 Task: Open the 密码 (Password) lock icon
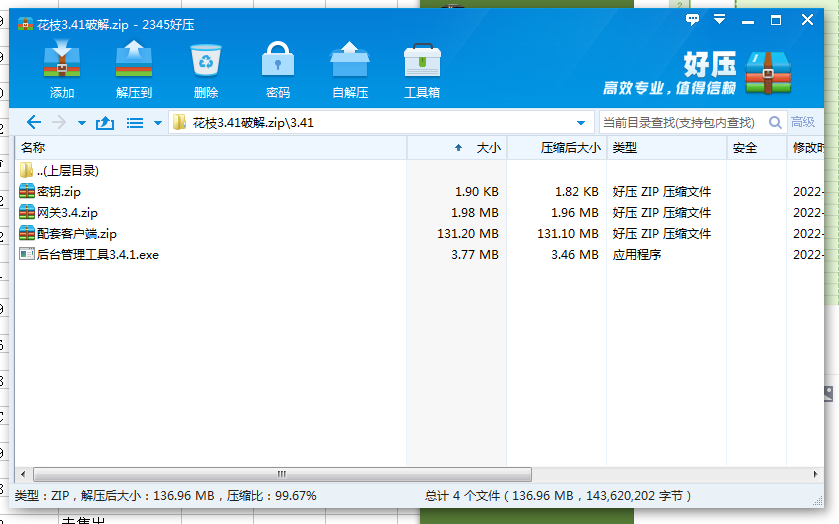click(x=278, y=59)
